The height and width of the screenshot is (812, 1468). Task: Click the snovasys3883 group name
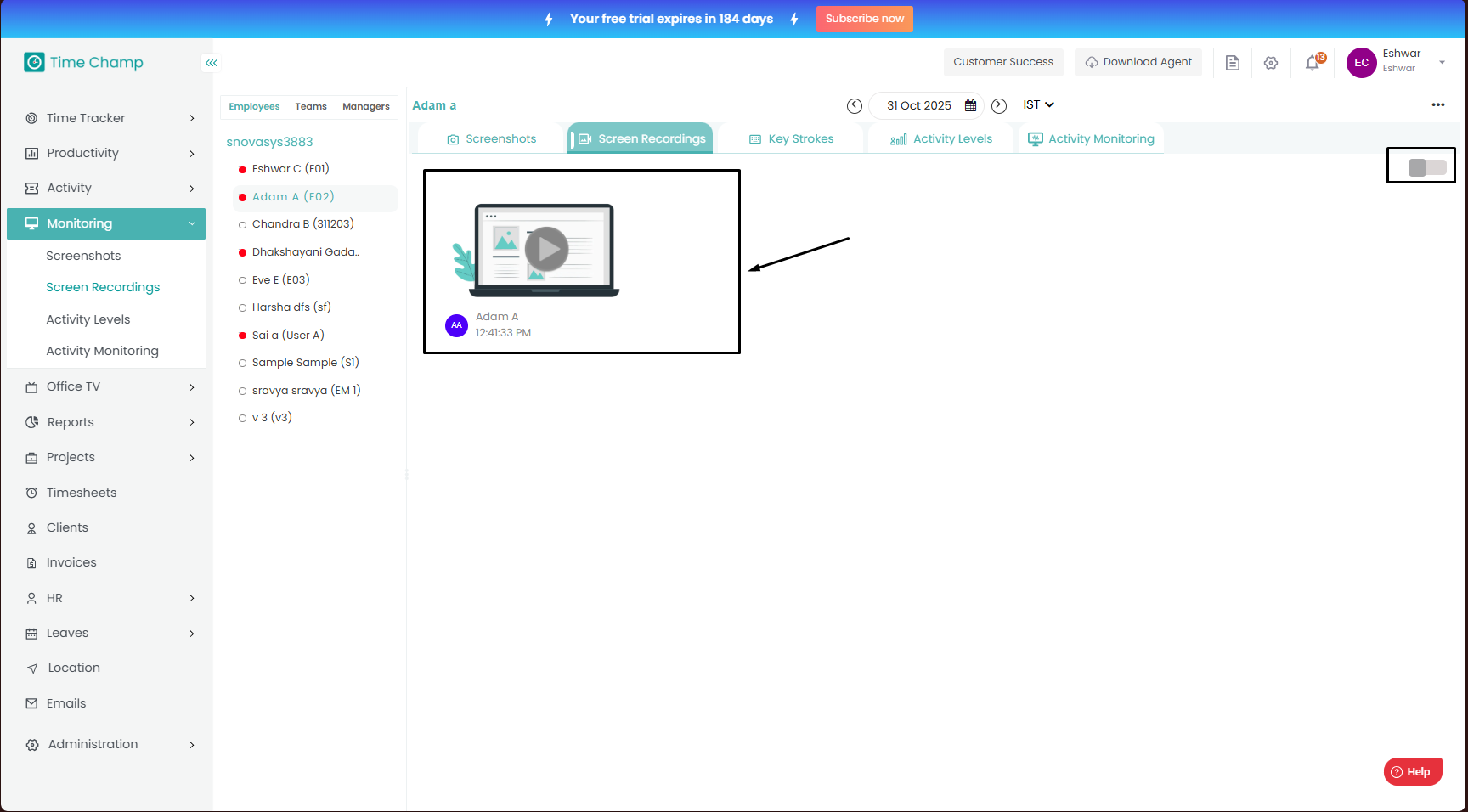coord(269,142)
